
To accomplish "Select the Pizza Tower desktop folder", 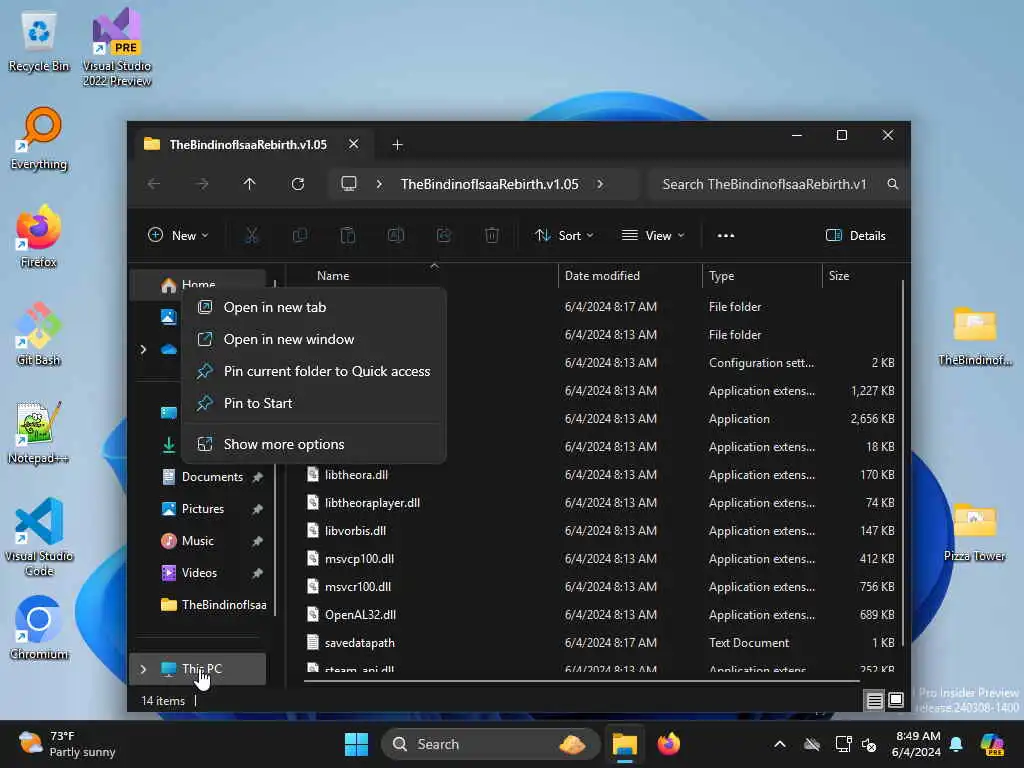I will [x=974, y=532].
